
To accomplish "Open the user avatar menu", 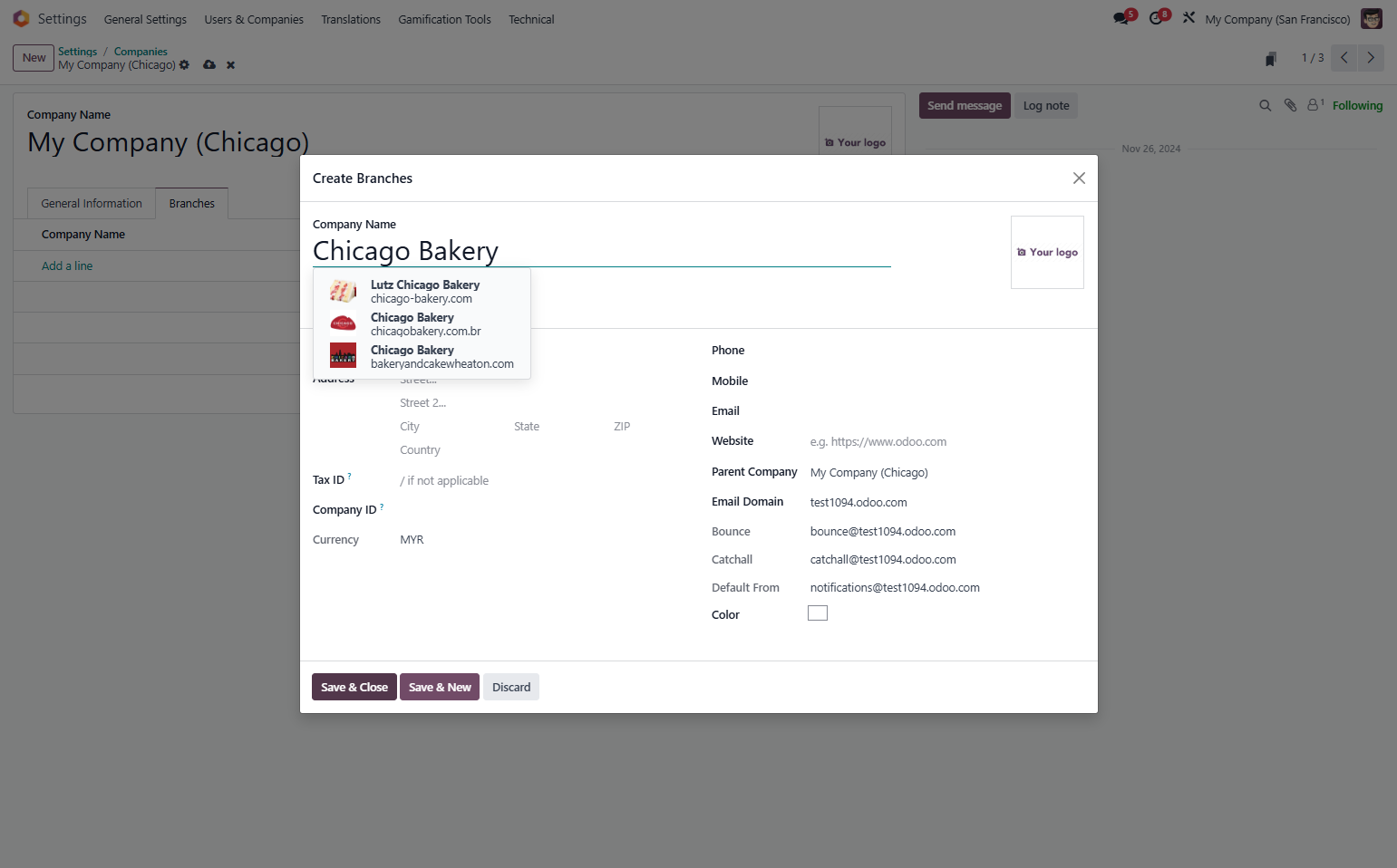I will coord(1372,19).
